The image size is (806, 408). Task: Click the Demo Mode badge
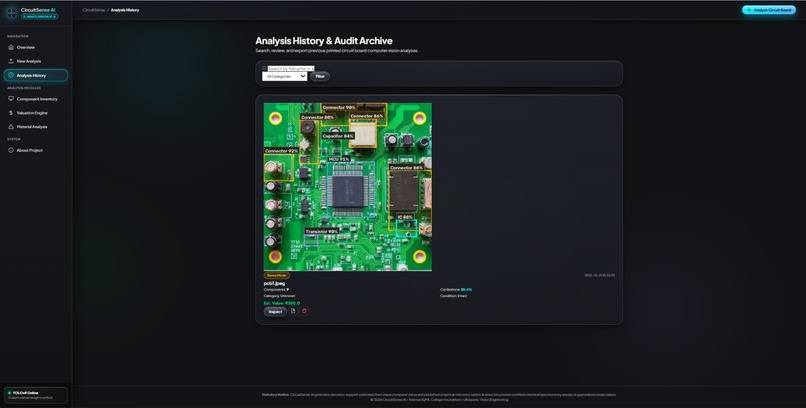click(x=277, y=275)
